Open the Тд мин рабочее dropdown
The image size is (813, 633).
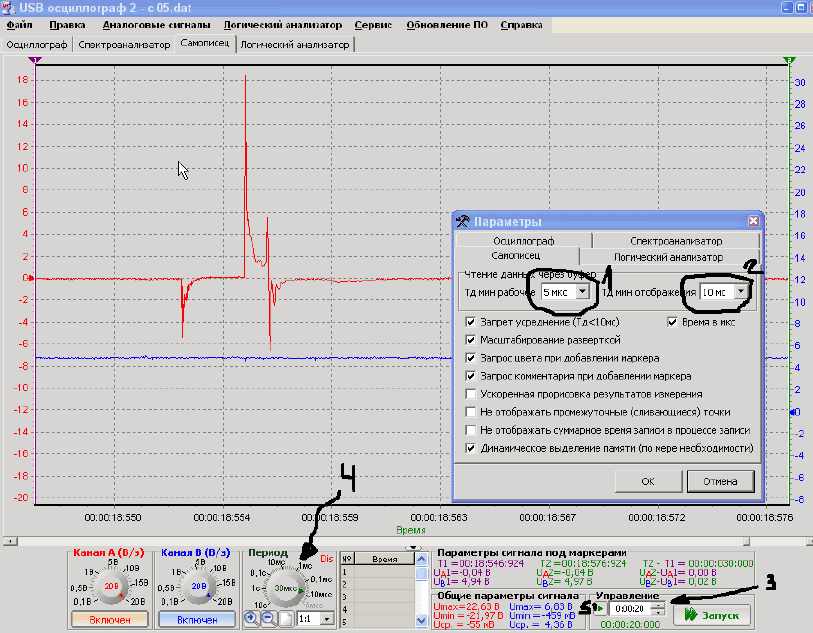click(x=583, y=292)
